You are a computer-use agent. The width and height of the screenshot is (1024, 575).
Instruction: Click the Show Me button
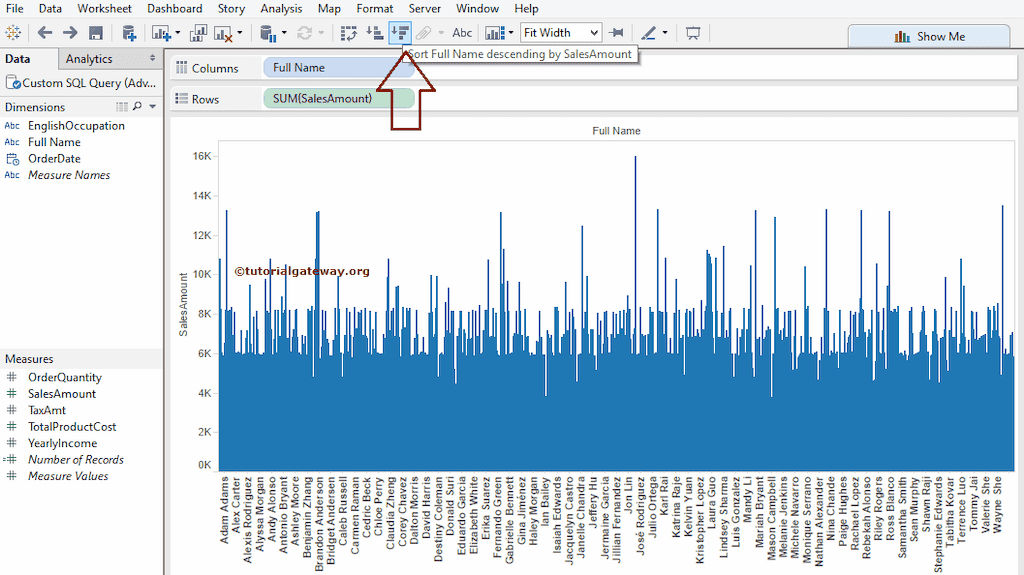(x=928, y=36)
